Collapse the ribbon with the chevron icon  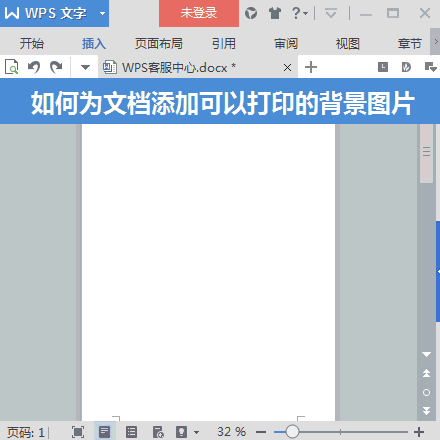point(331,14)
